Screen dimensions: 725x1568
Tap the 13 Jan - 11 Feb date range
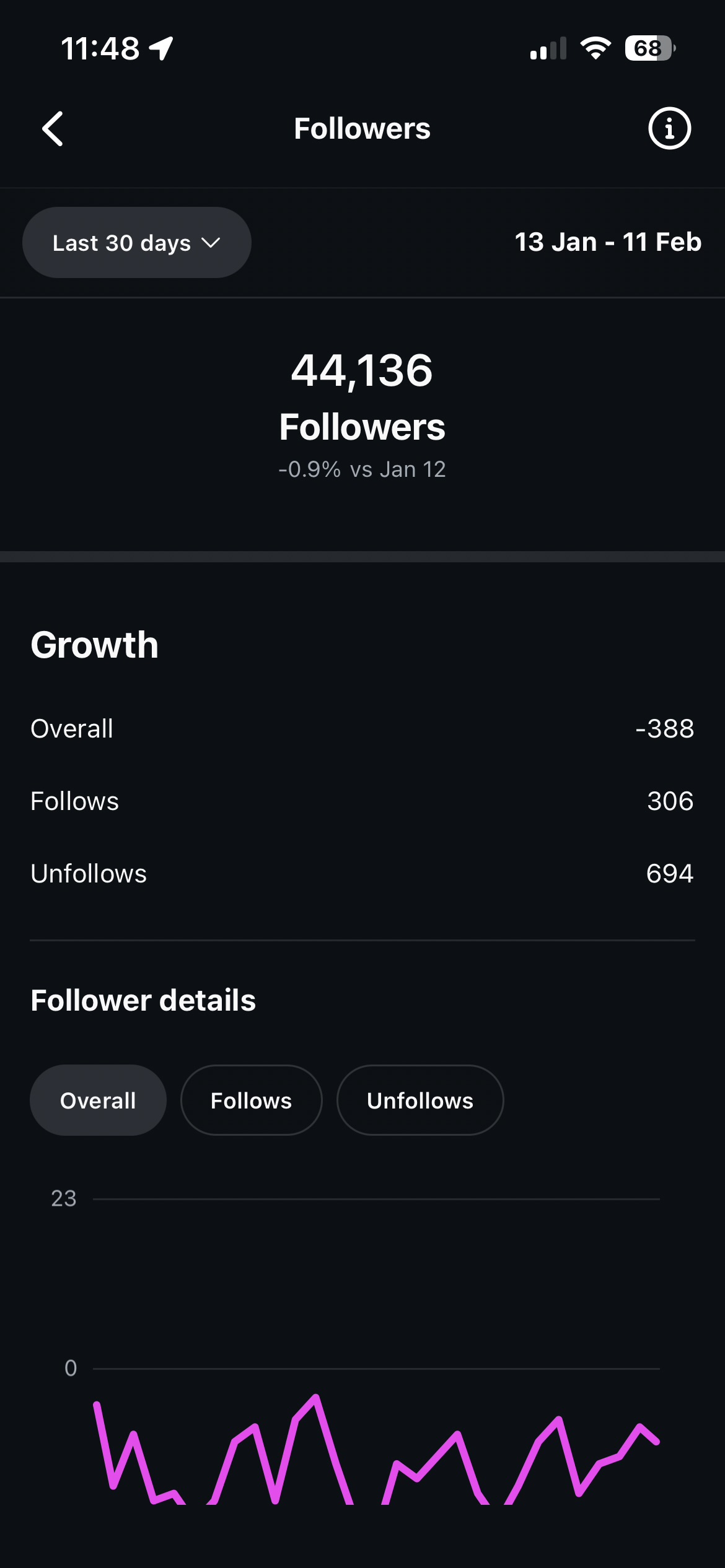point(608,242)
